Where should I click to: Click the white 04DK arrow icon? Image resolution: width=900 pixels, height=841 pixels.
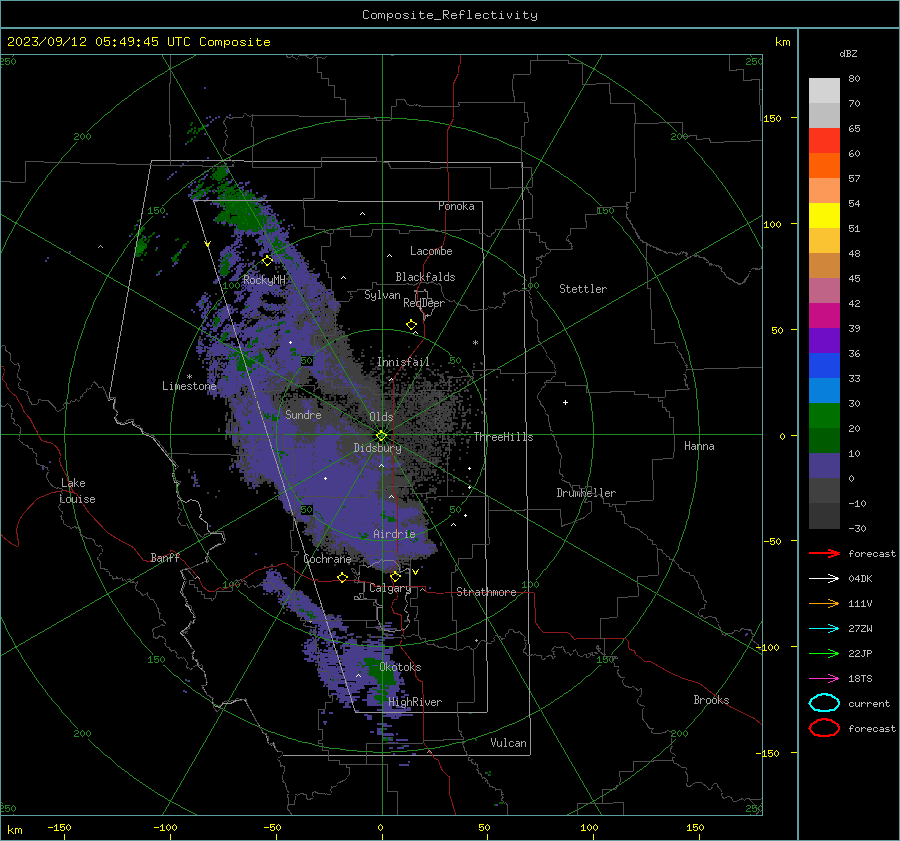click(x=824, y=578)
